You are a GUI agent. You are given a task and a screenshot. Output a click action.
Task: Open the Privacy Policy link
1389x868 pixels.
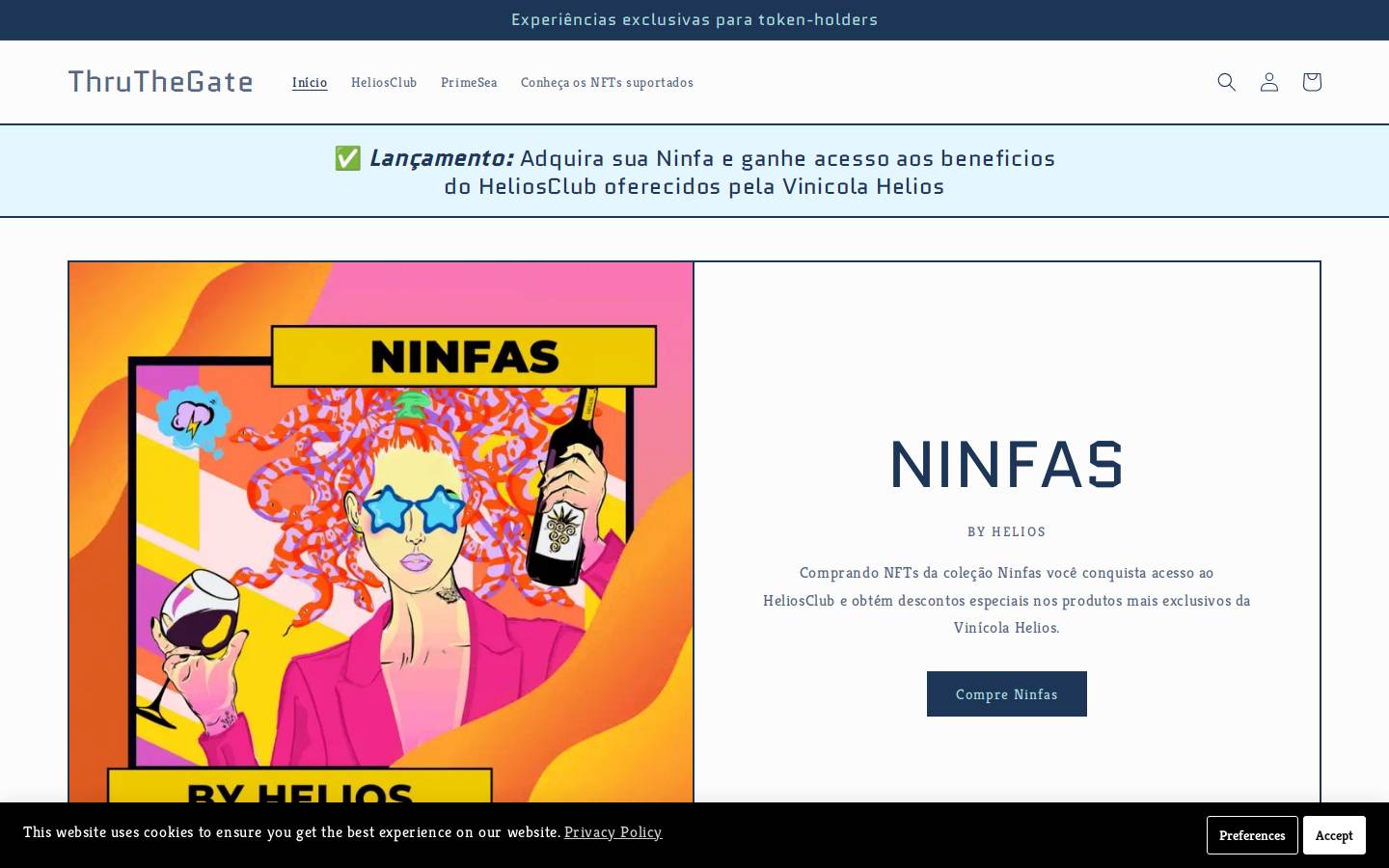613,831
